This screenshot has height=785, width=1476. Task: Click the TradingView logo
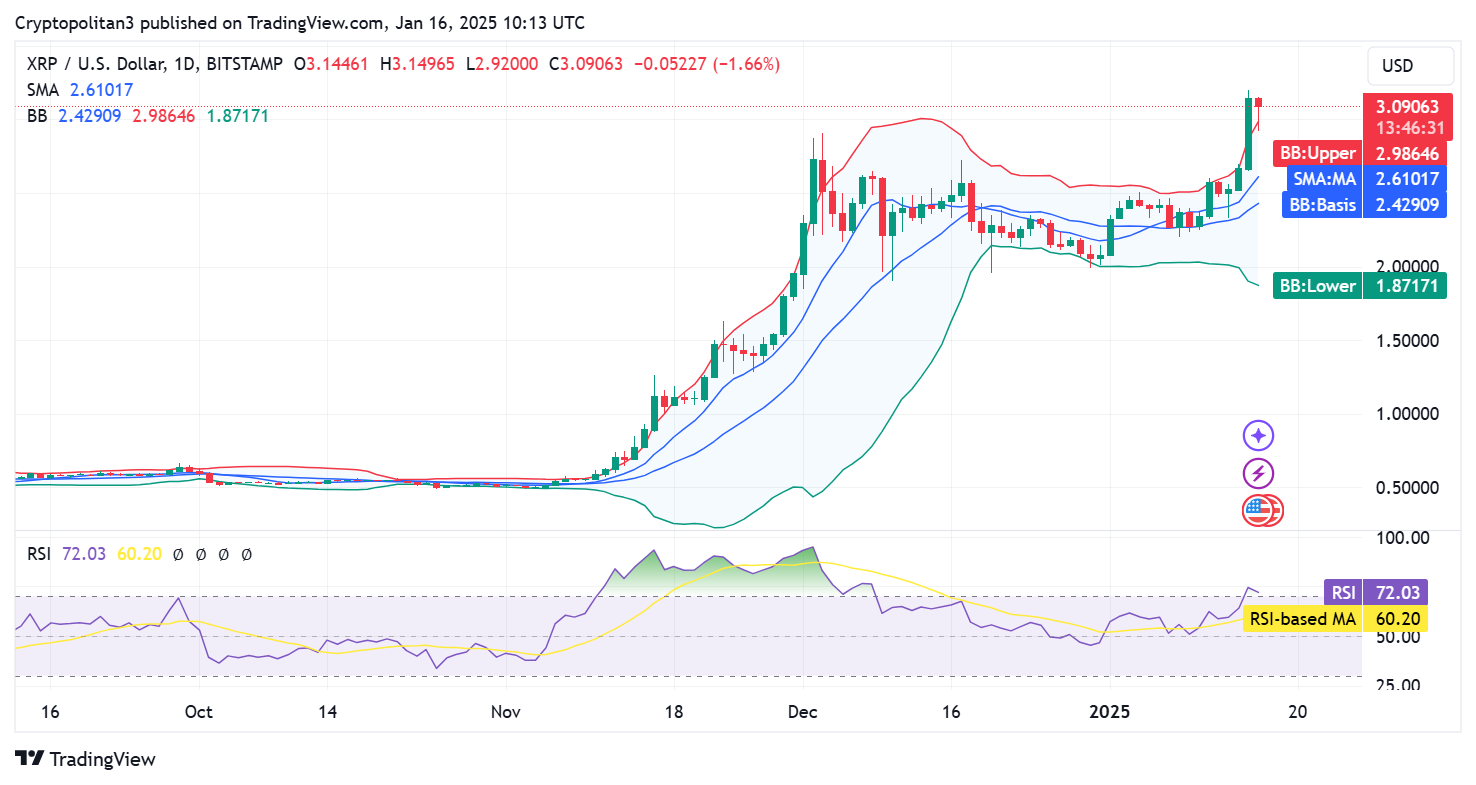[85, 759]
